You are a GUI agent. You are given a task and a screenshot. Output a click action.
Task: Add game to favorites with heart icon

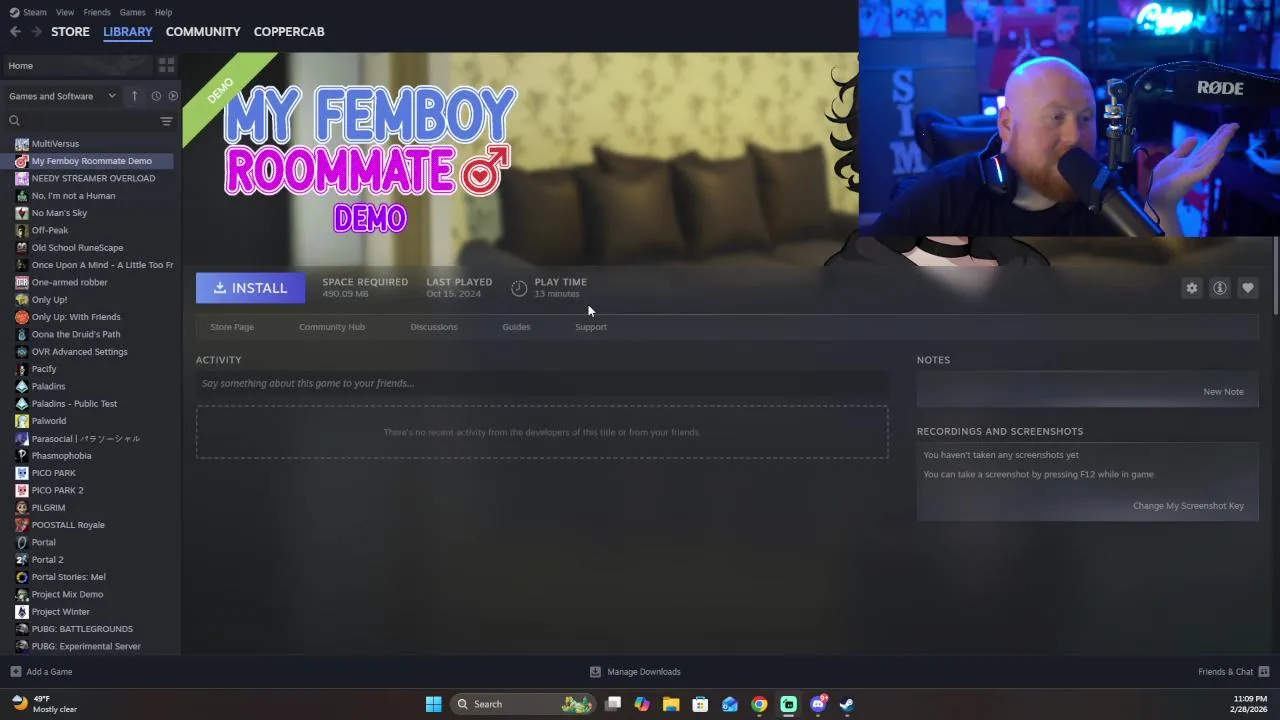tap(1248, 288)
